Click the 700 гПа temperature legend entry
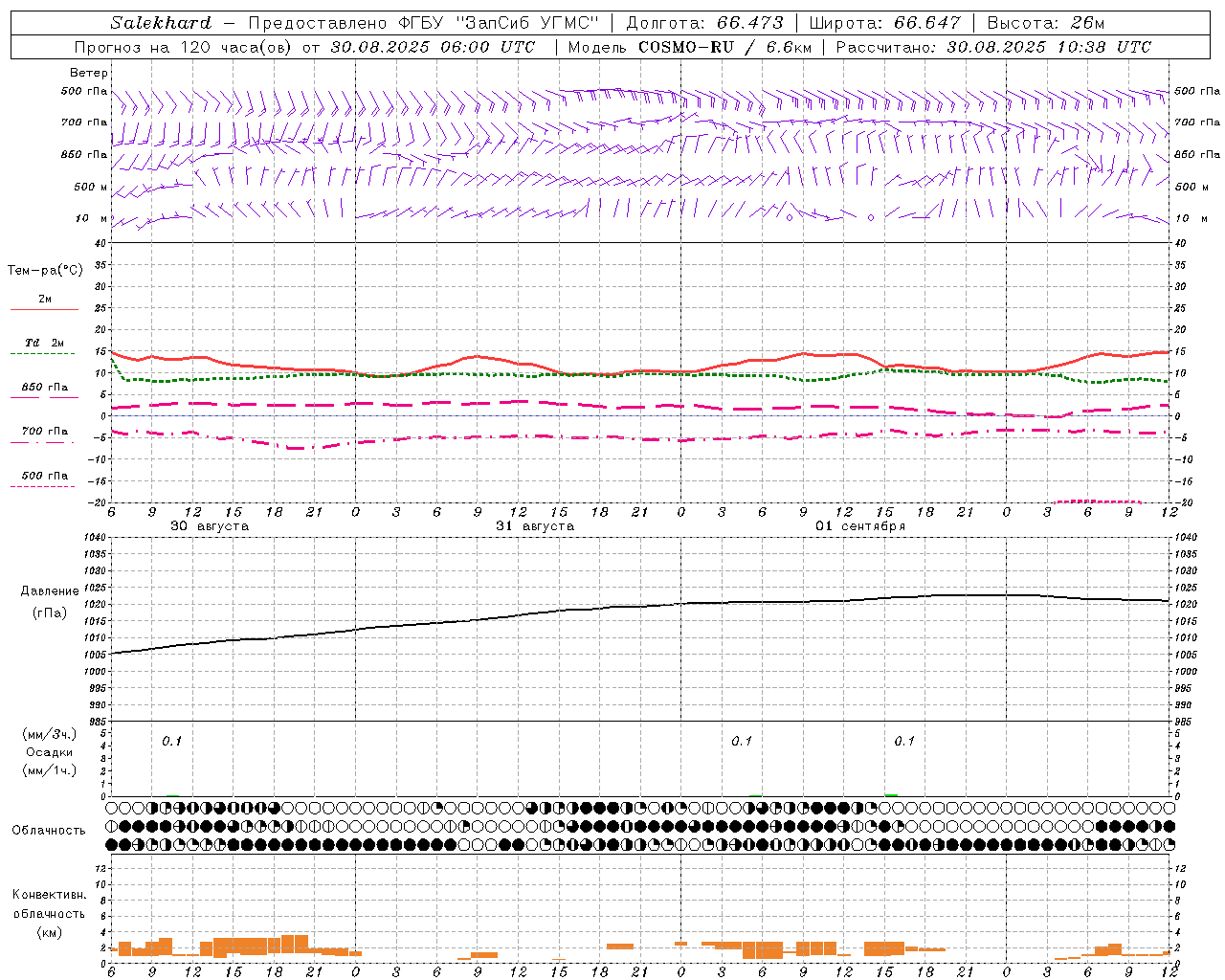 45,432
